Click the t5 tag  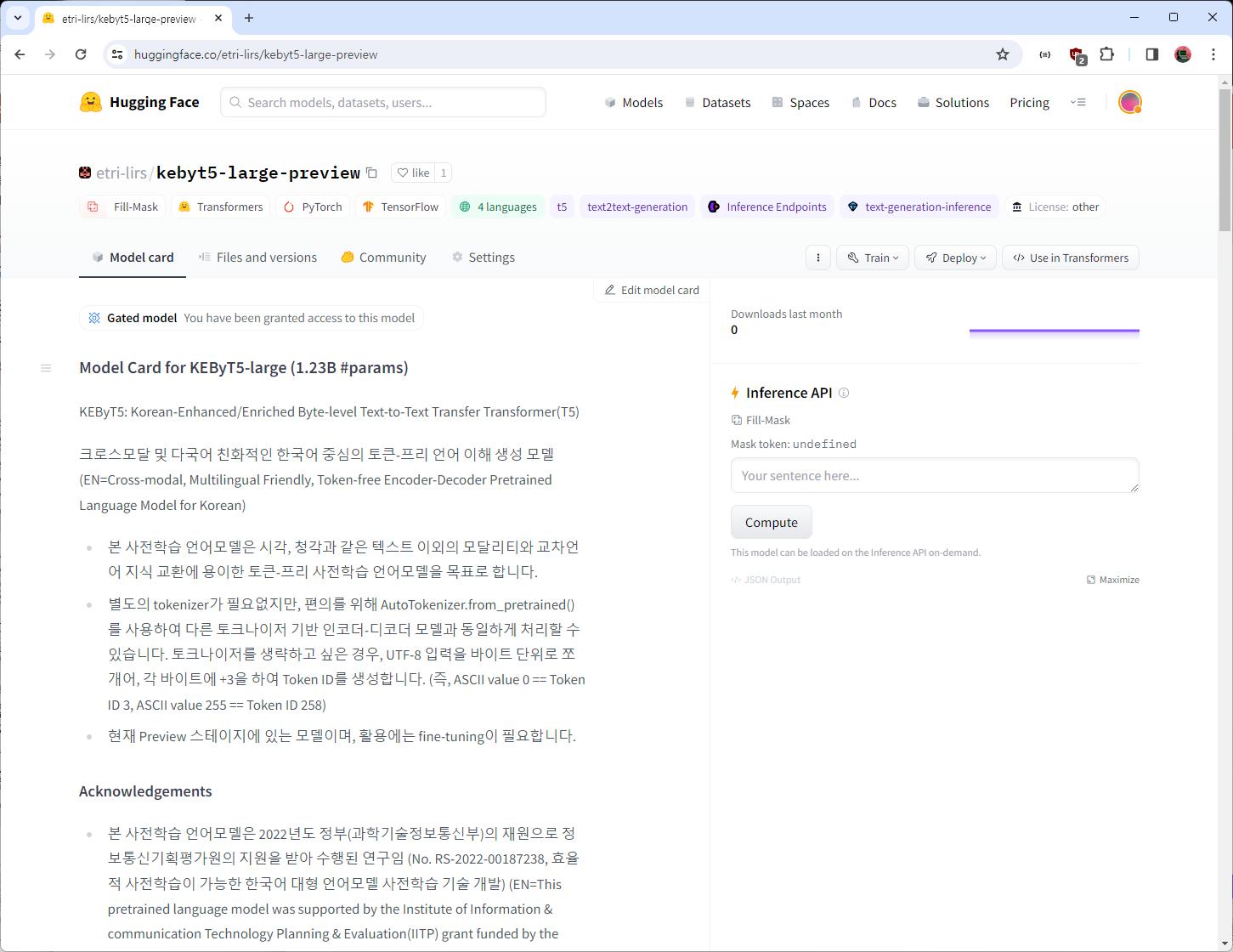click(x=562, y=207)
